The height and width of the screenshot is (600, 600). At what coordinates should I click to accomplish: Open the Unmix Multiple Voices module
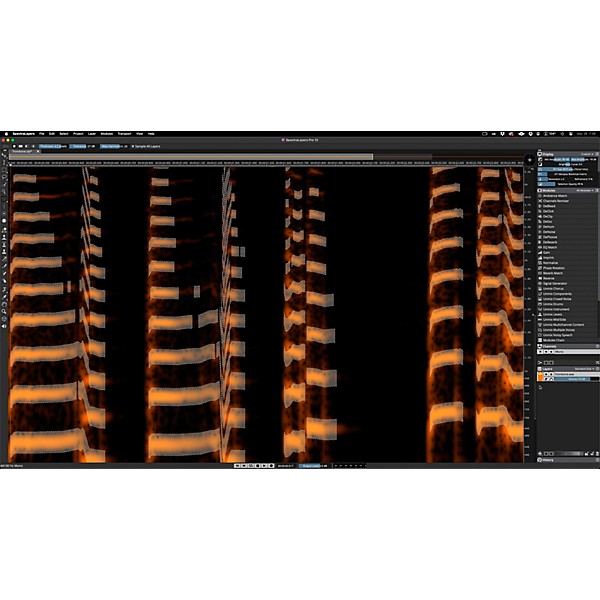[559, 330]
